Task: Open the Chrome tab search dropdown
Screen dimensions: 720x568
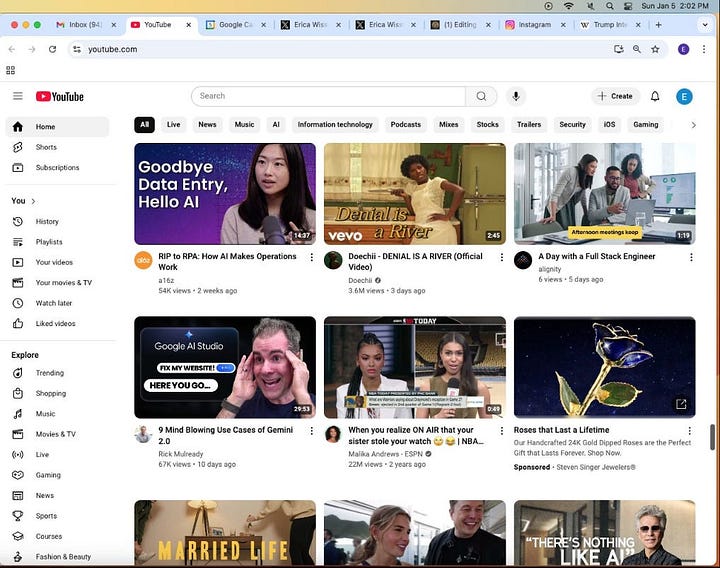Action: click(705, 25)
